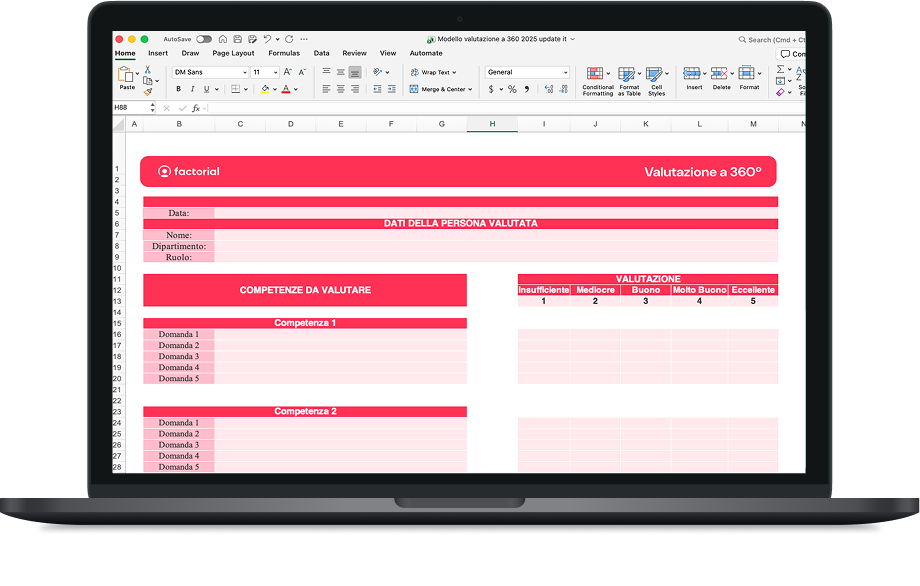920x586 pixels.
Task: Click the Cut scissors icon
Action: (147, 70)
